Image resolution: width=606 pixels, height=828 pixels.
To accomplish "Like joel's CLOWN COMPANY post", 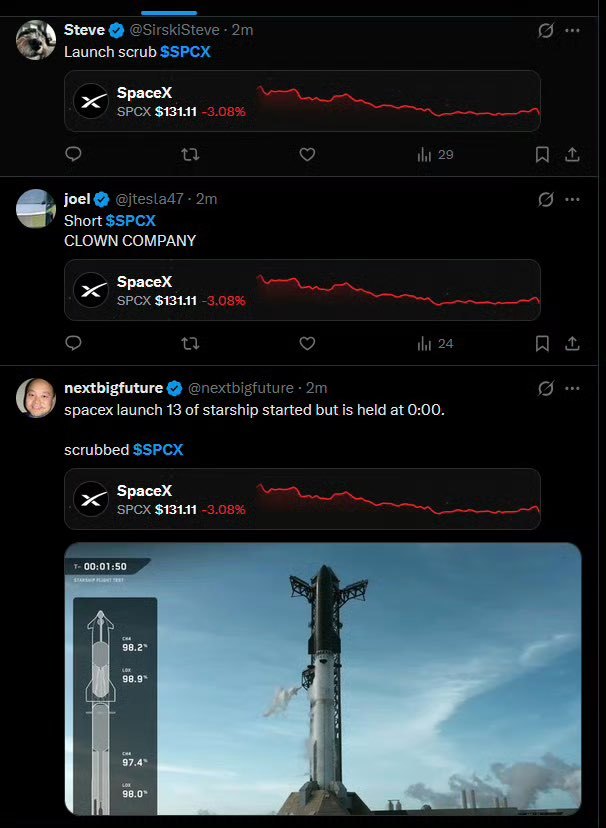I will pos(307,344).
